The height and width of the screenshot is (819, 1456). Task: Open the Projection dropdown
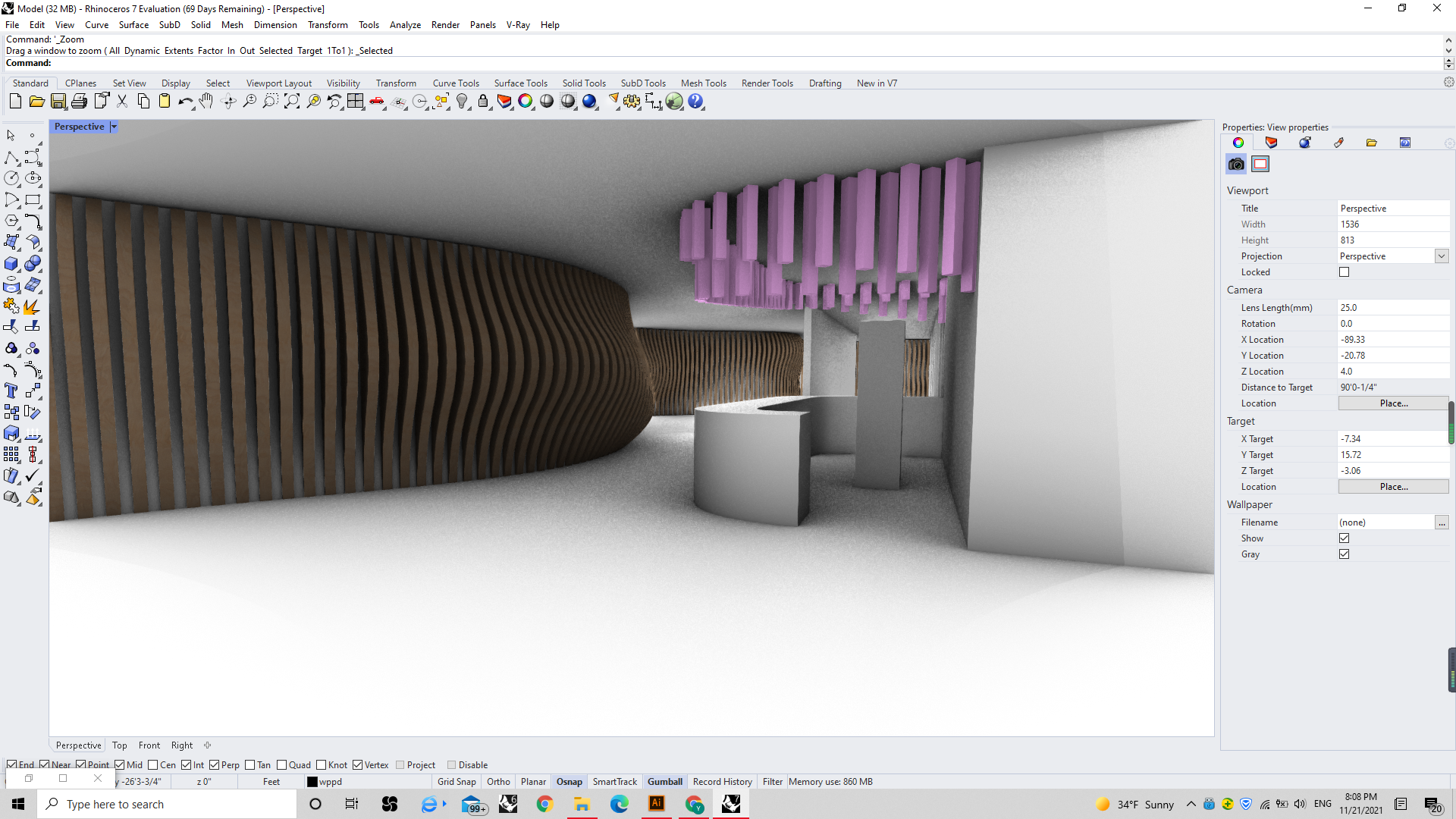[1442, 256]
